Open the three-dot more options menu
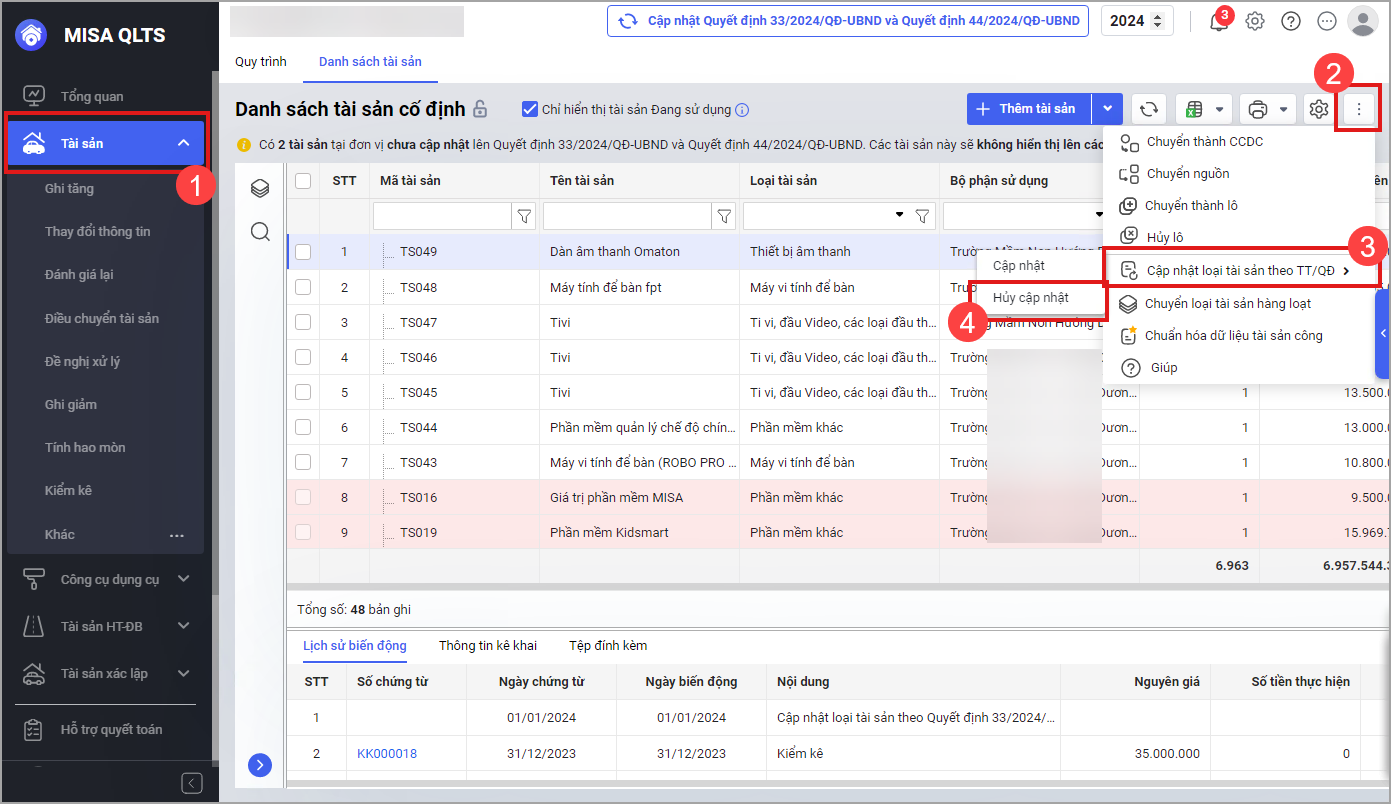The image size is (1391, 804). 1358,109
